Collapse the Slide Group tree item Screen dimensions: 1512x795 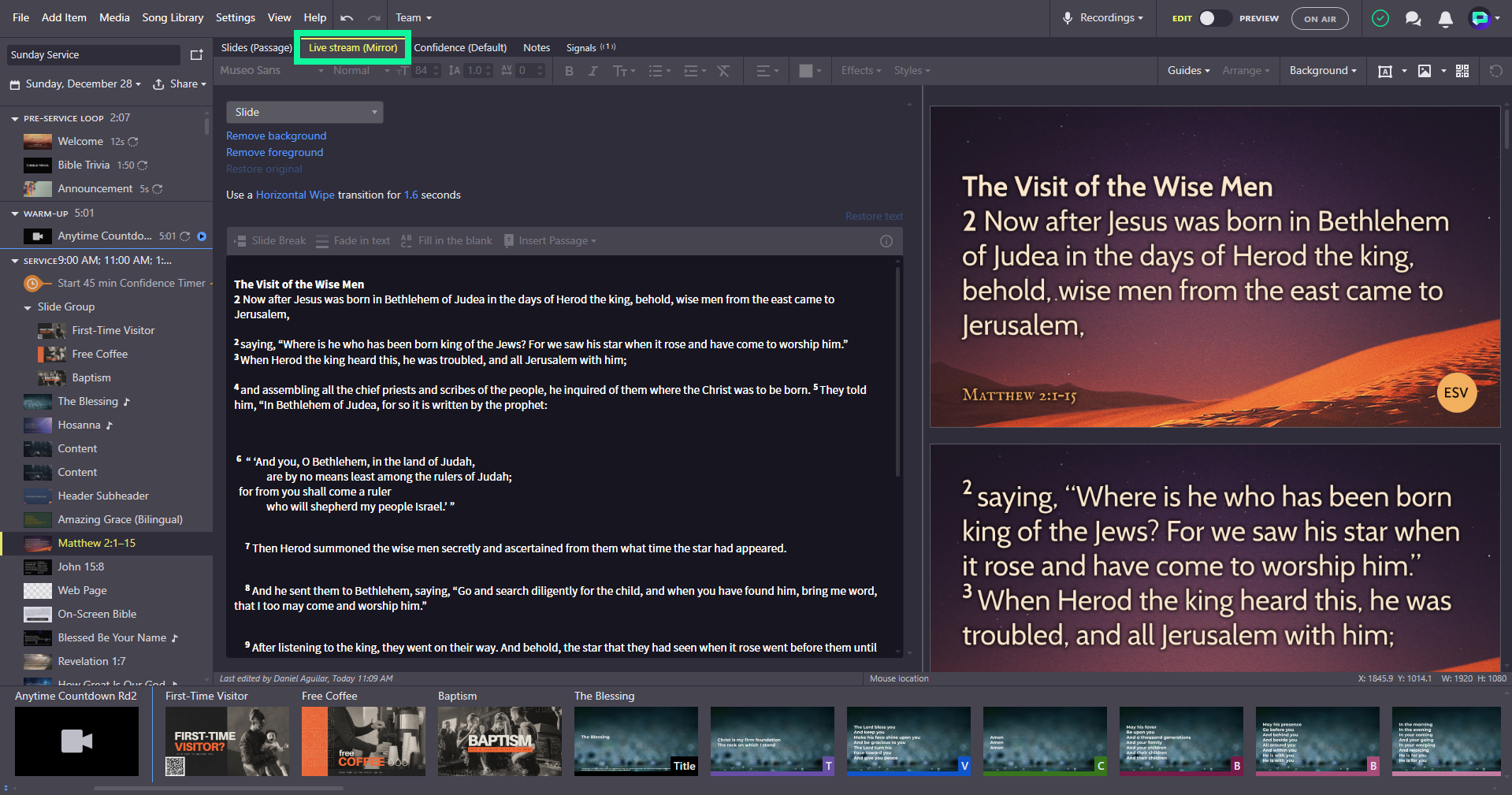tap(28, 307)
